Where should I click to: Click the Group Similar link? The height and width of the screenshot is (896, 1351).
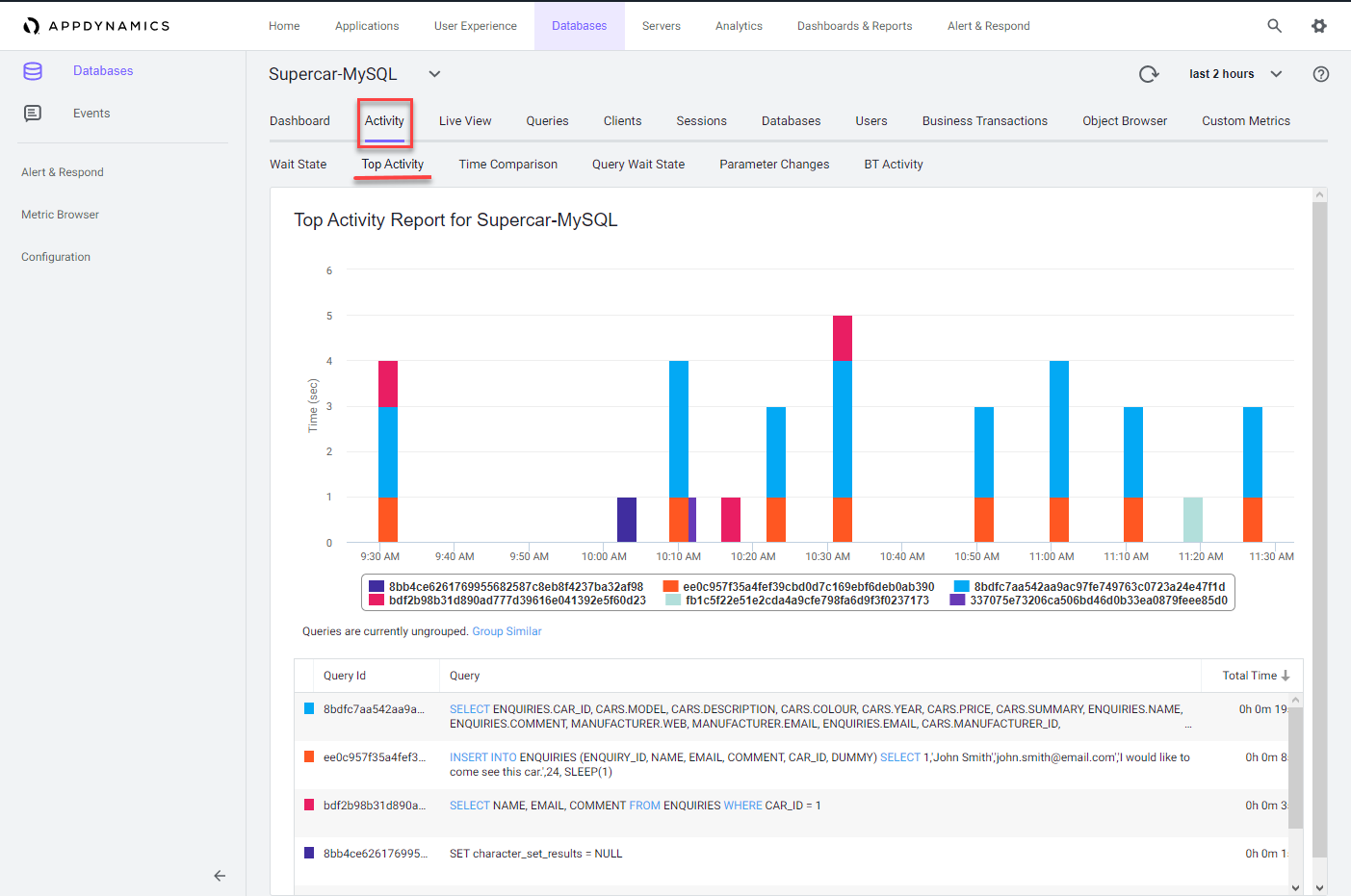pos(507,631)
